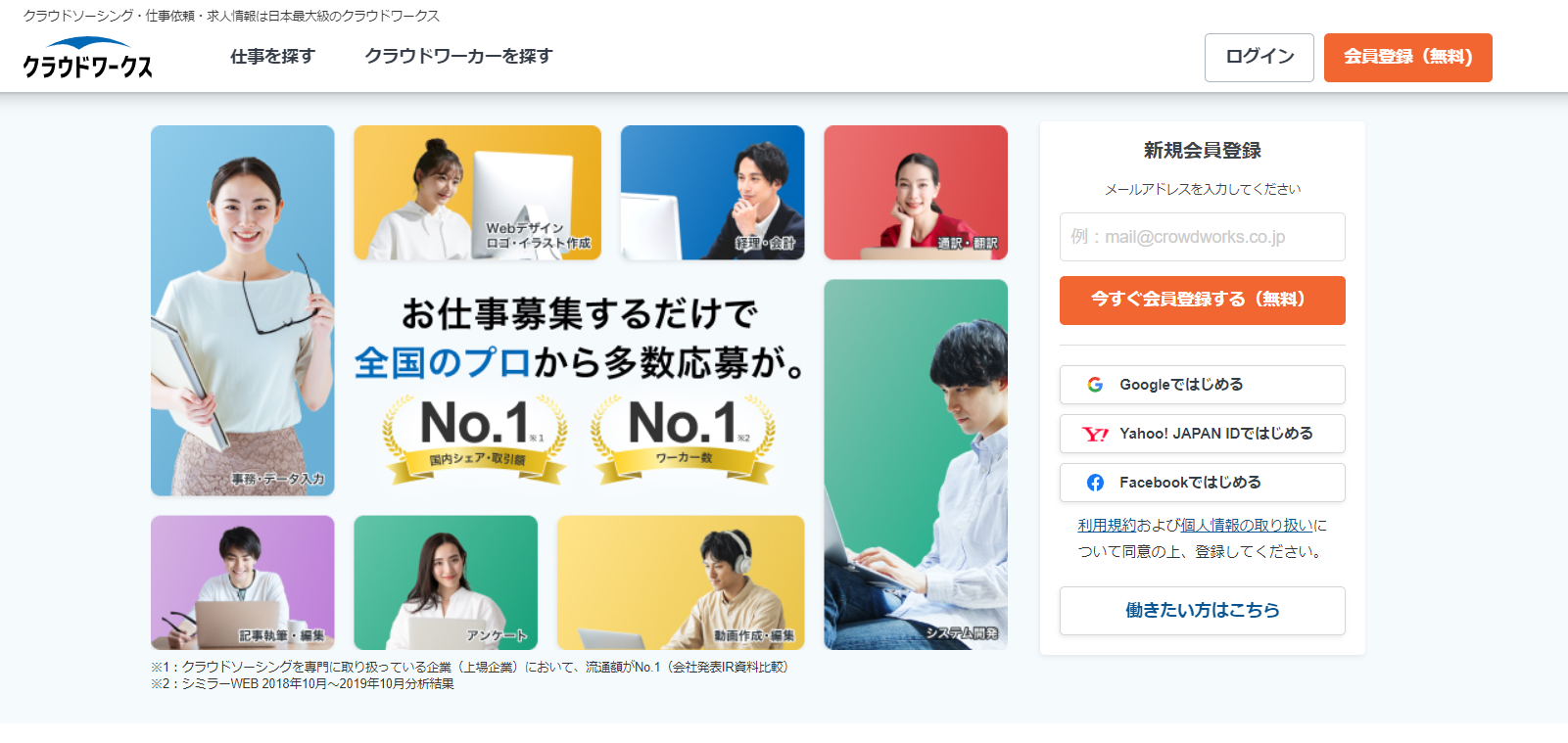Click the Facebook logo icon
Image resolution: width=1568 pixels, height=743 pixels.
[1095, 483]
